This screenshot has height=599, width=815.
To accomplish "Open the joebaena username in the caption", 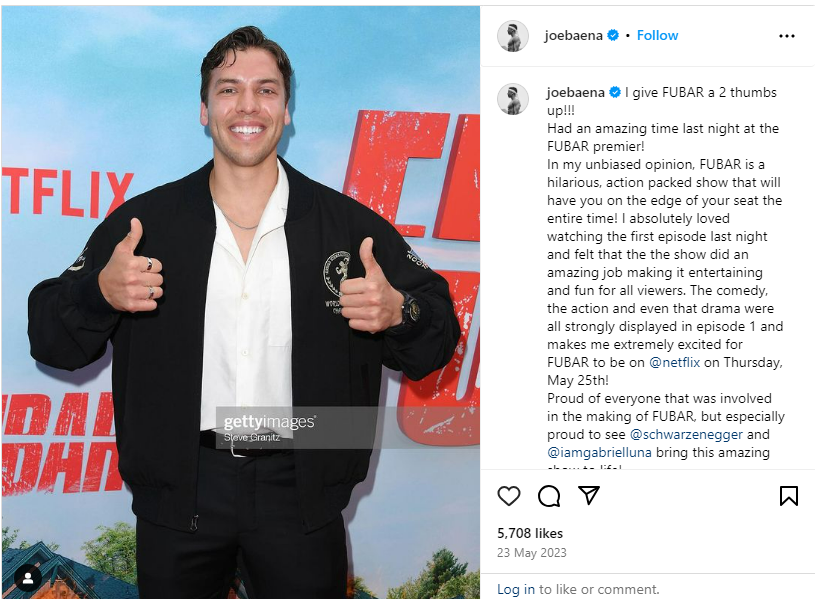I will pyautogui.click(x=576, y=93).
